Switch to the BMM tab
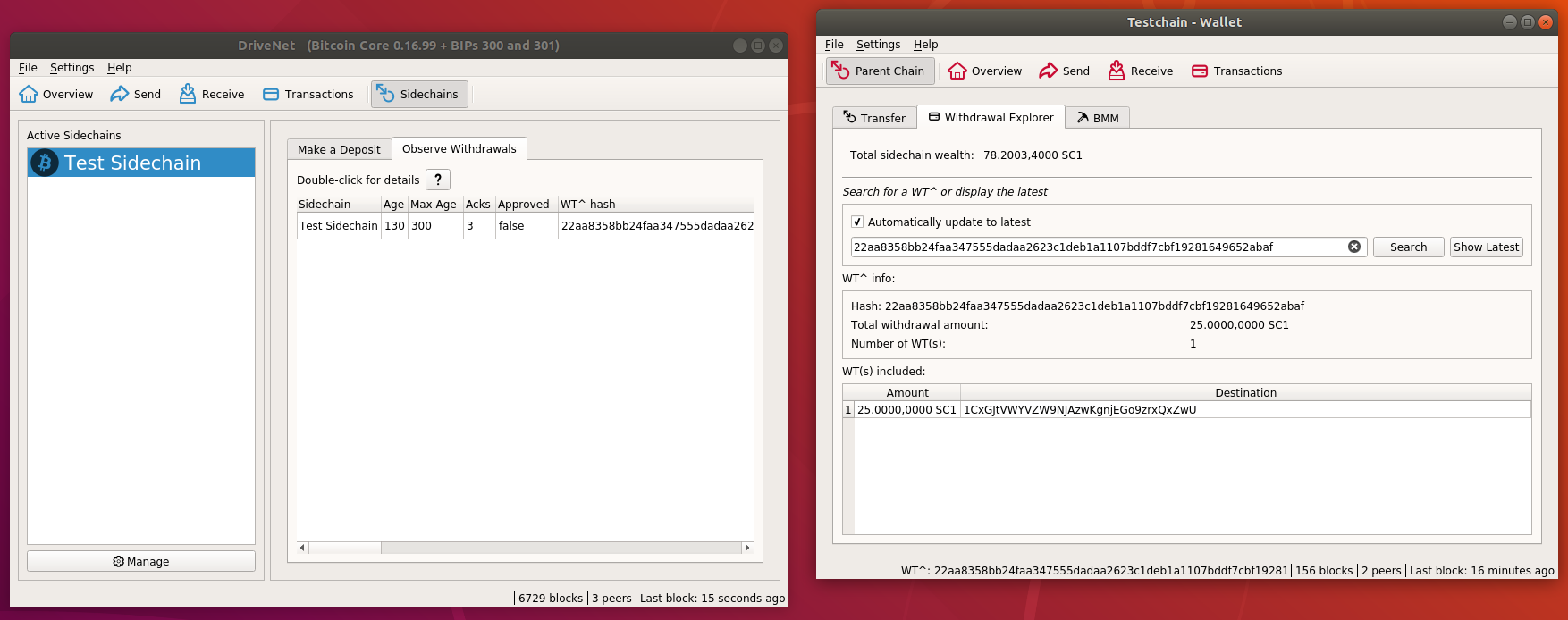 1098,118
